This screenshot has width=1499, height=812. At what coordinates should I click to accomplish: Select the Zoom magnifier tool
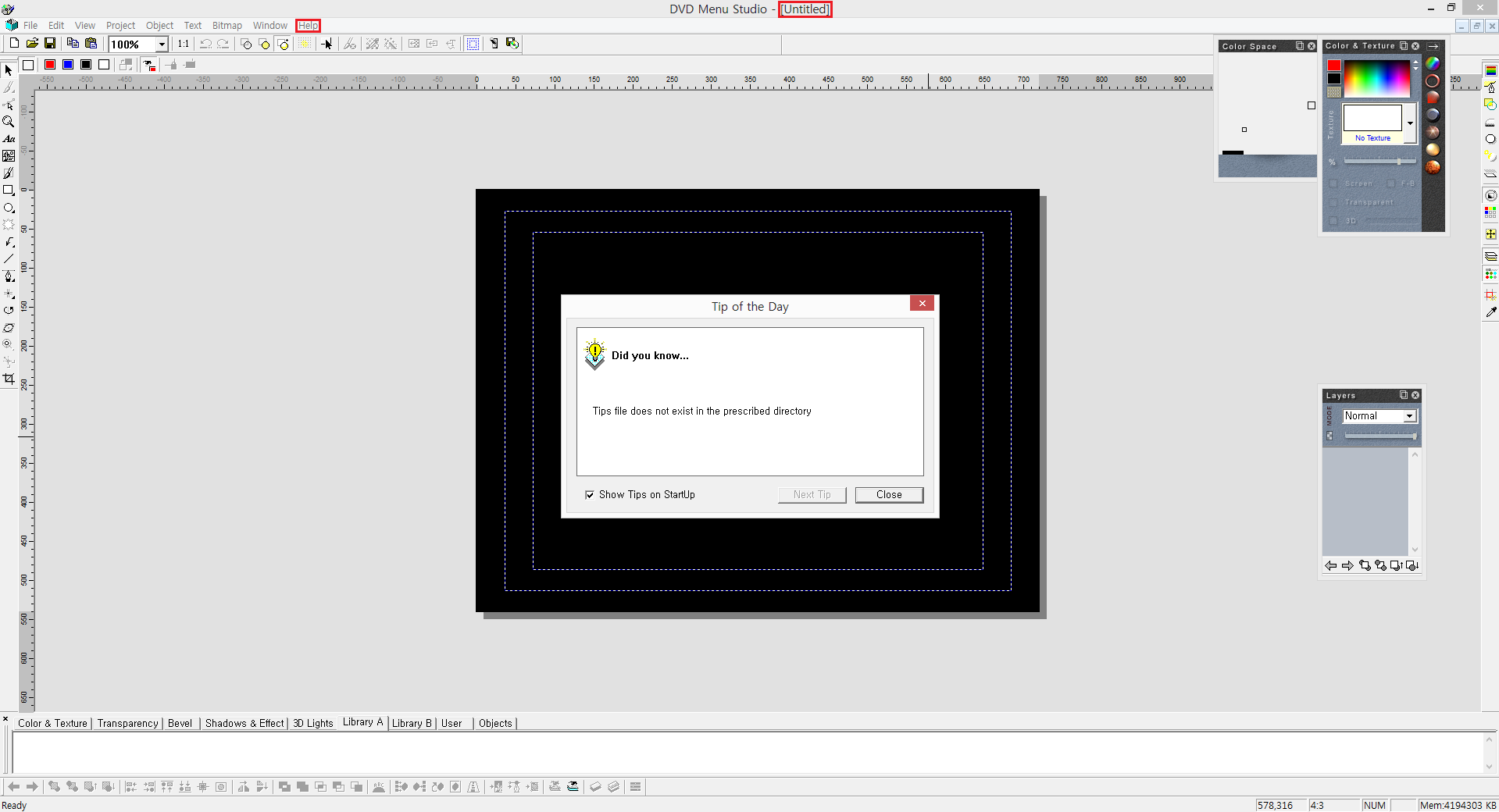tap(9, 122)
